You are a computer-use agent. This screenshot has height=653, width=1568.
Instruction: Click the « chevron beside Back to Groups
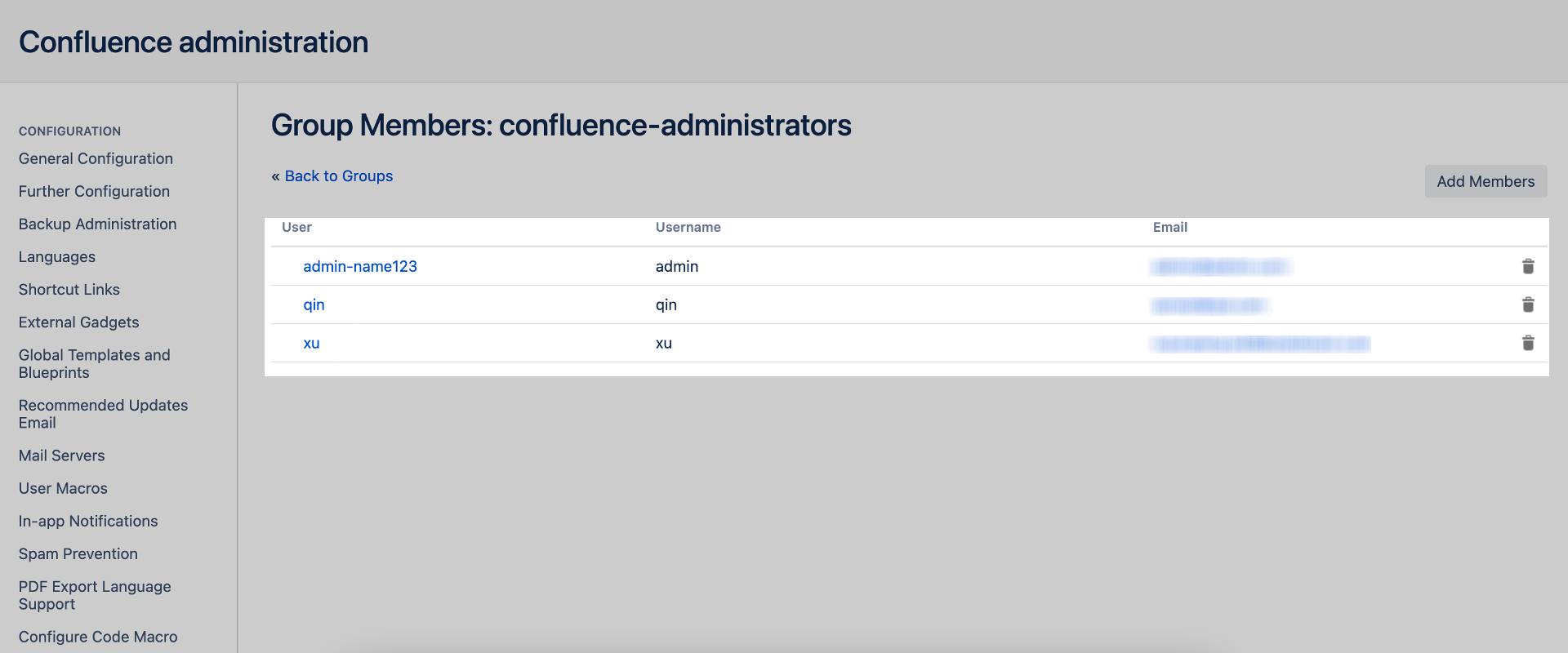point(274,175)
